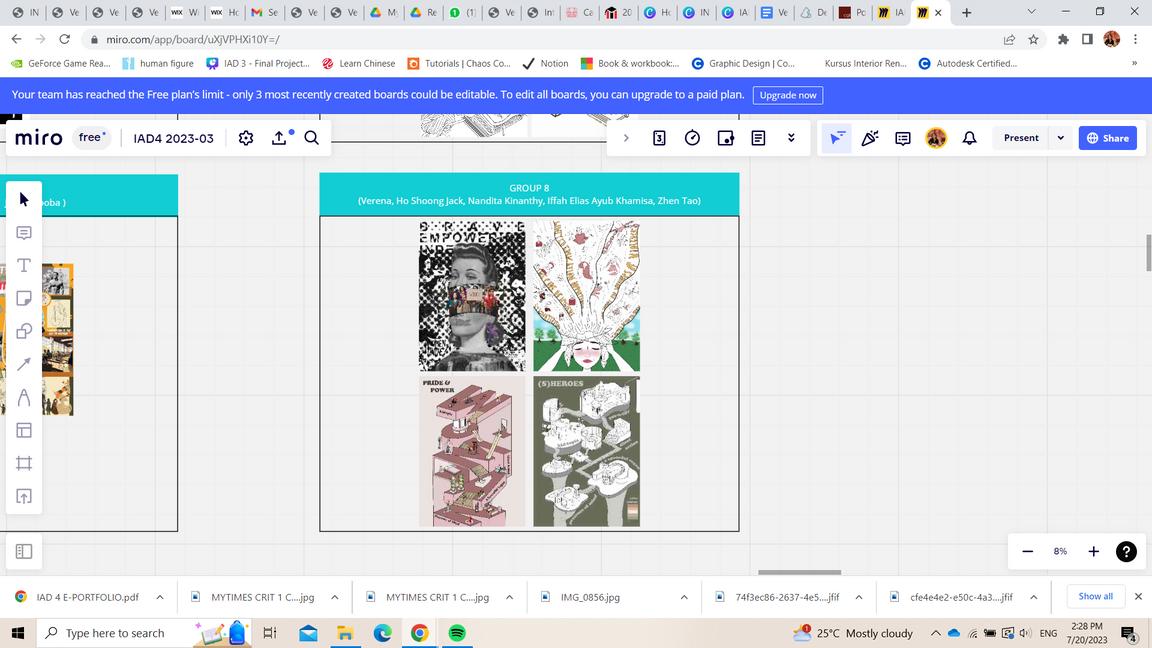Open the help question mark button
Screen dimensions: 1152x648
click(1126, 552)
